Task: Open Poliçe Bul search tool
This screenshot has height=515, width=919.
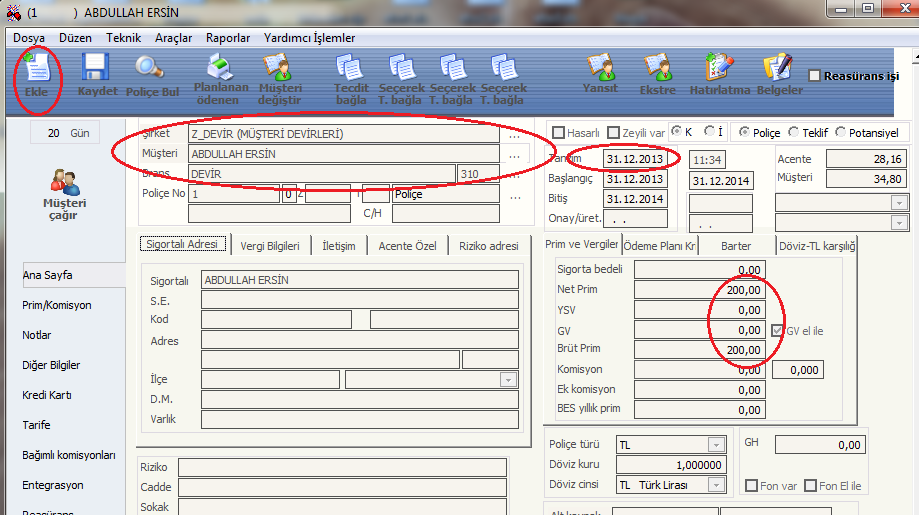Action: tap(151, 70)
